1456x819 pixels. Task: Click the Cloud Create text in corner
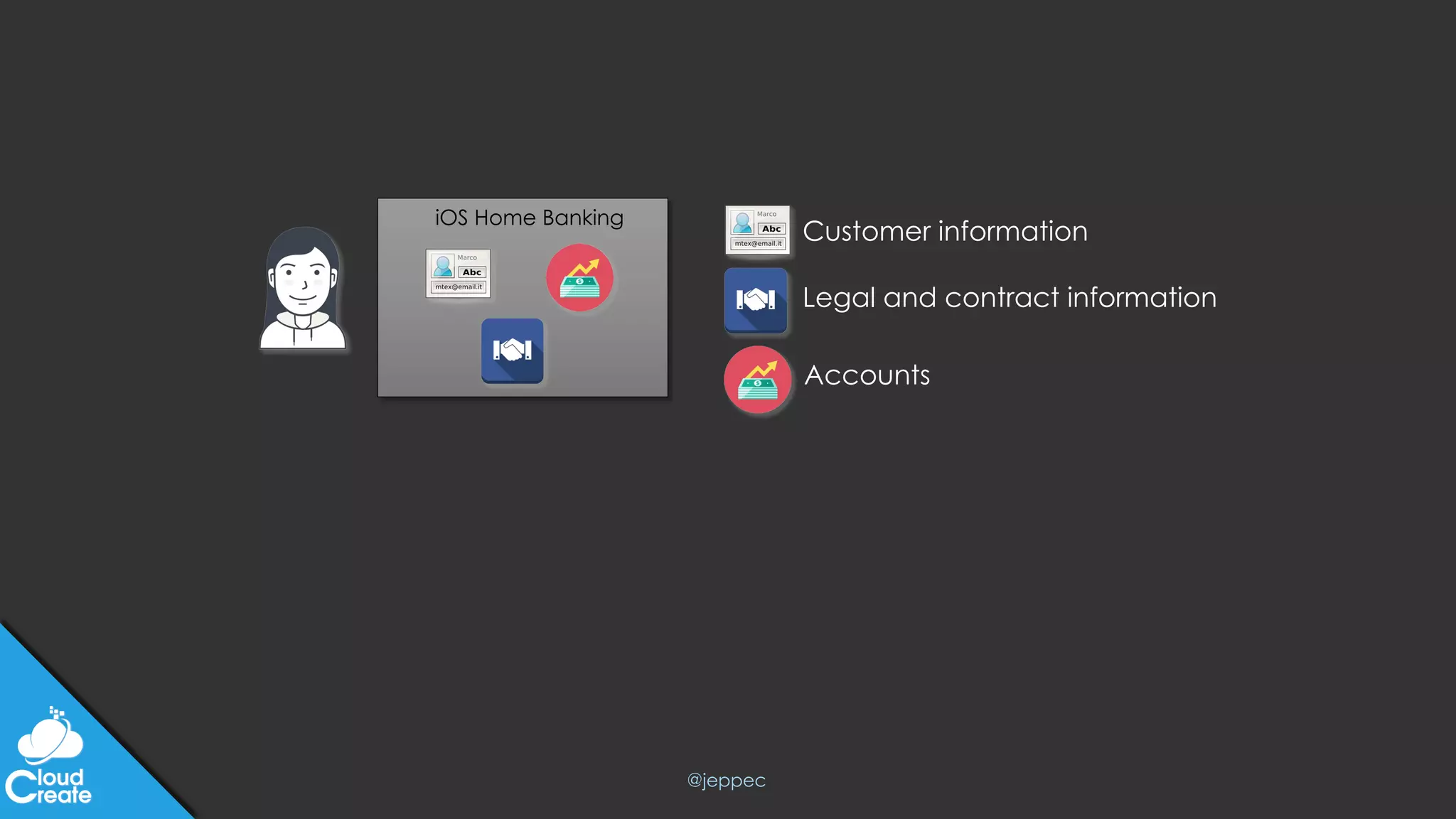tap(49, 787)
